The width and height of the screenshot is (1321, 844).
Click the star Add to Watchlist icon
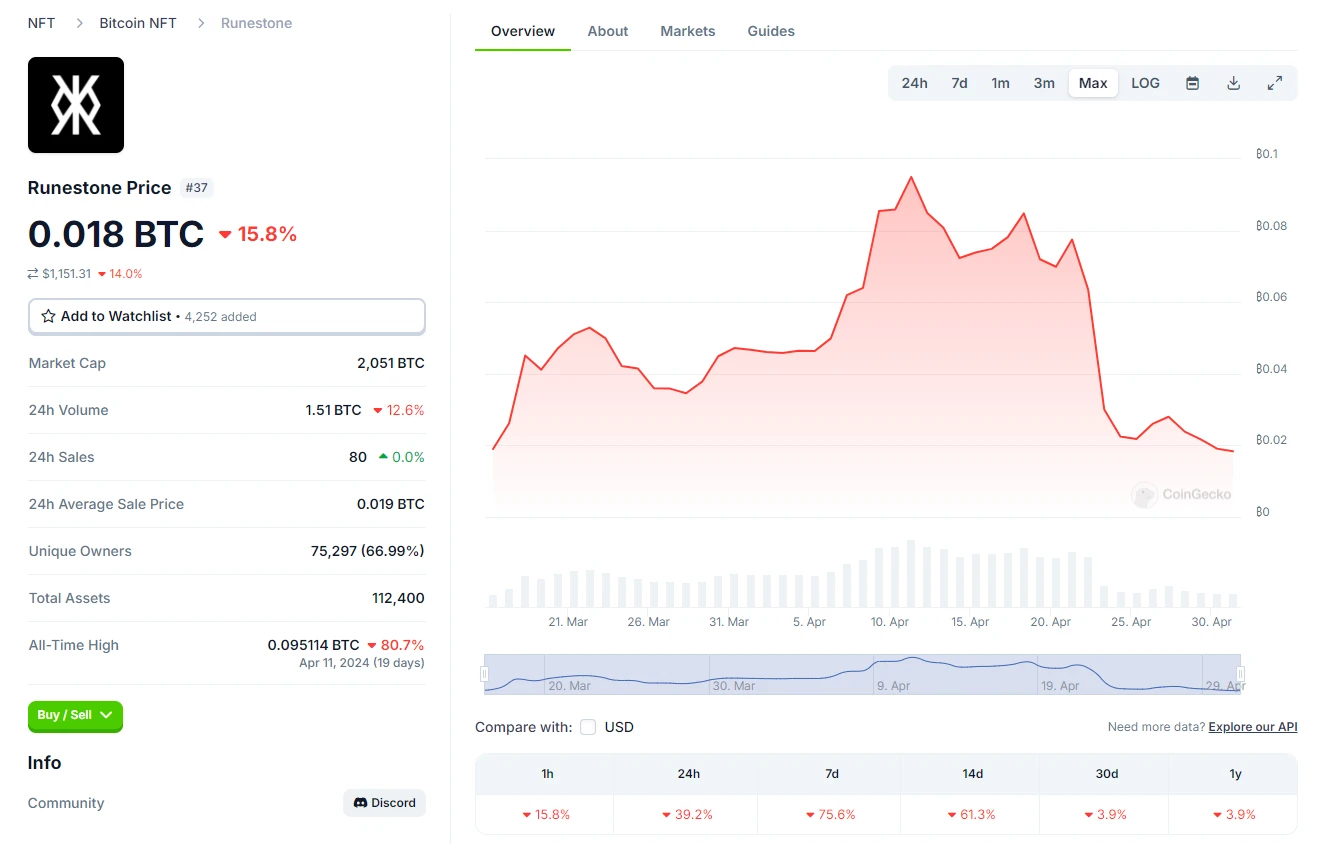(x=48, y=316)
